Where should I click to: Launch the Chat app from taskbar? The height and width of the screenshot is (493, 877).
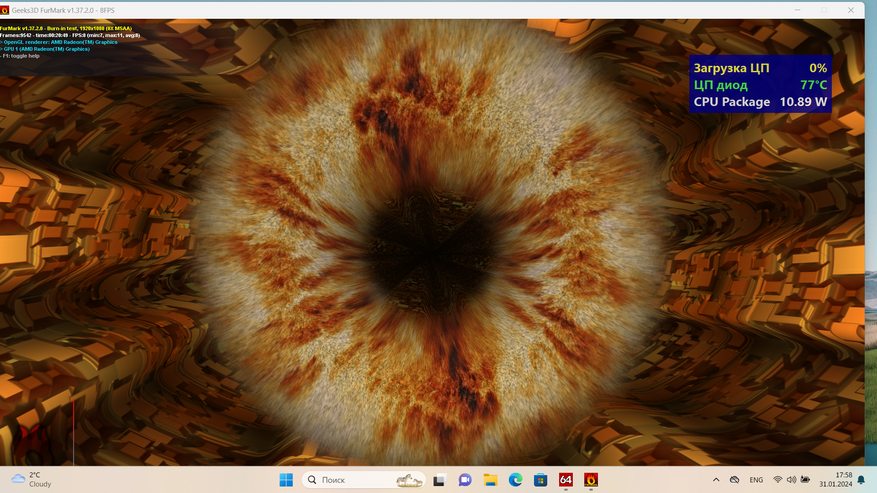[x=465, y=480]
